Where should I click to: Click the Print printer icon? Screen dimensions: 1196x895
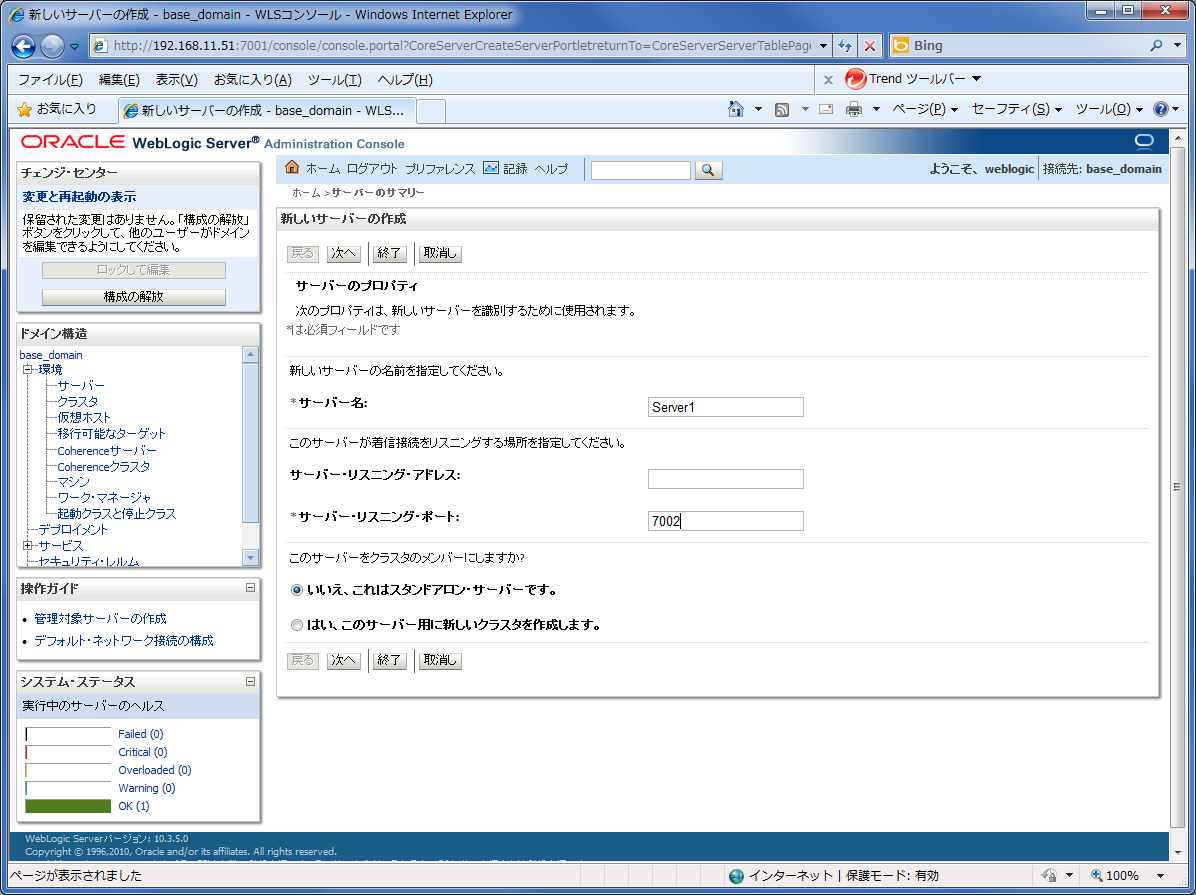pos(854,109)
